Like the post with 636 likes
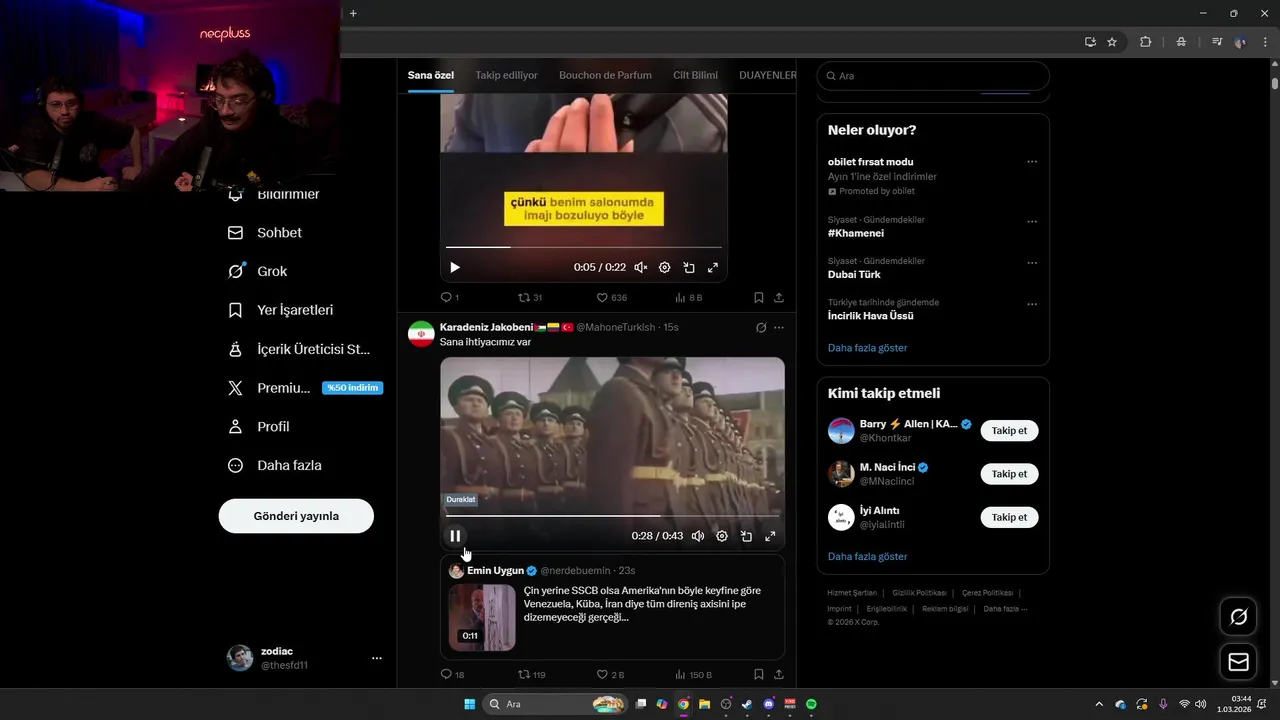This screenshot has height=720, width=1280. click(x=612, y=298)
